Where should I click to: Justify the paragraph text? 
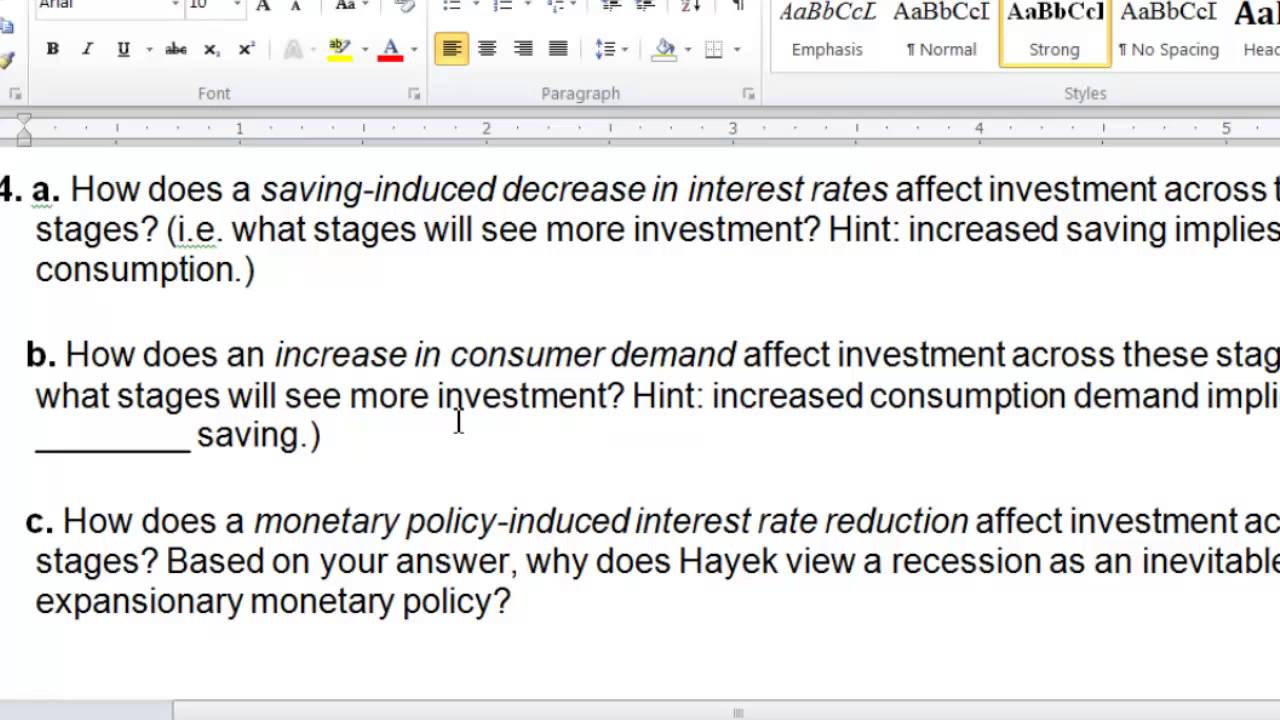pos(558,49)
